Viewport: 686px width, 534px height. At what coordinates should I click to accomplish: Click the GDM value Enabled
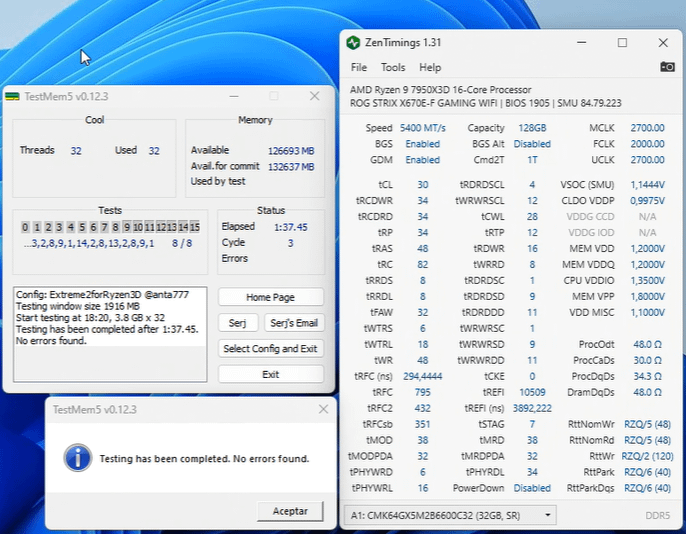[x=423, y=160]
